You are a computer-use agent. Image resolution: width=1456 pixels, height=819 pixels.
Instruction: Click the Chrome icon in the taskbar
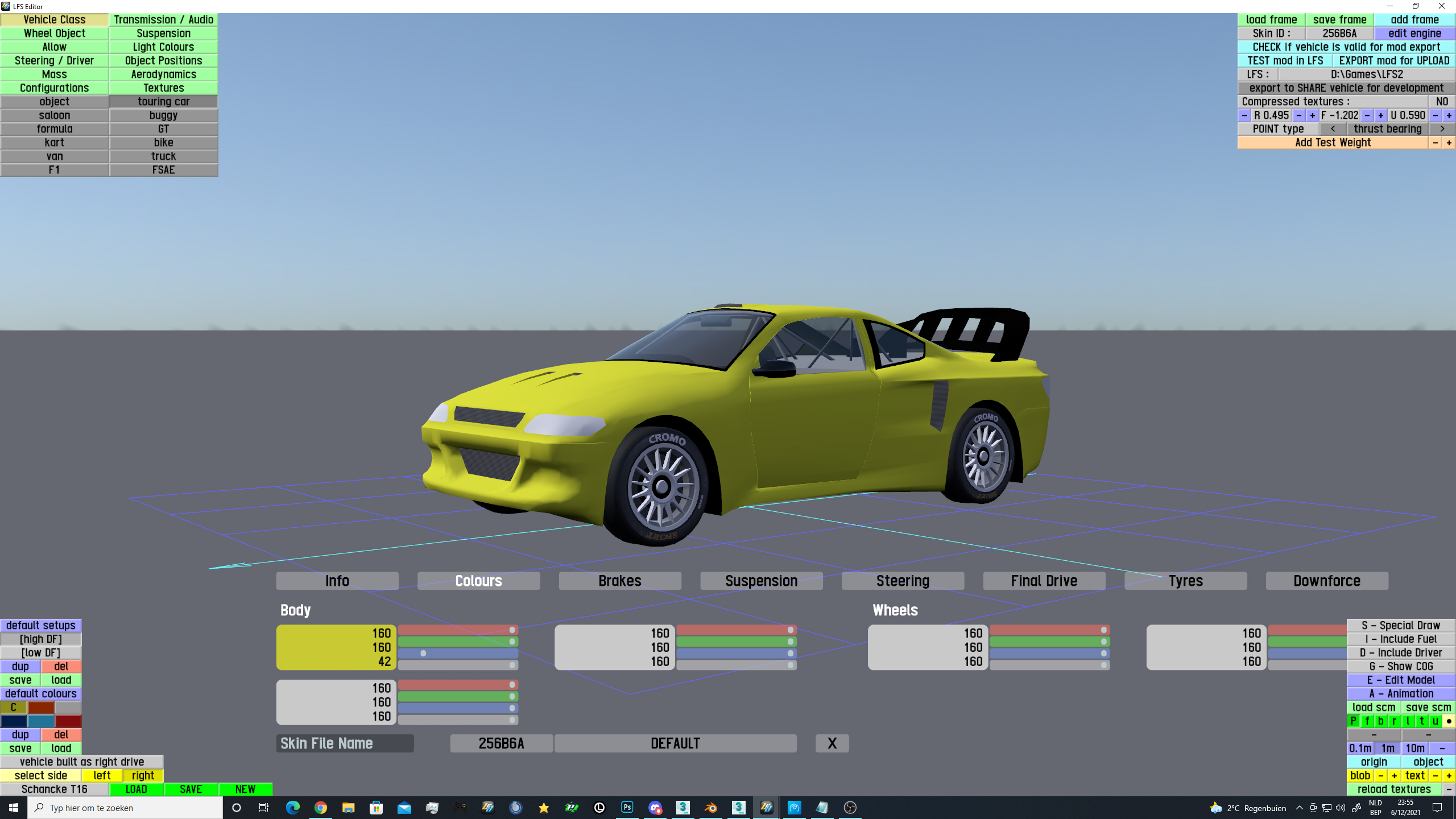(x=321, y=808)
